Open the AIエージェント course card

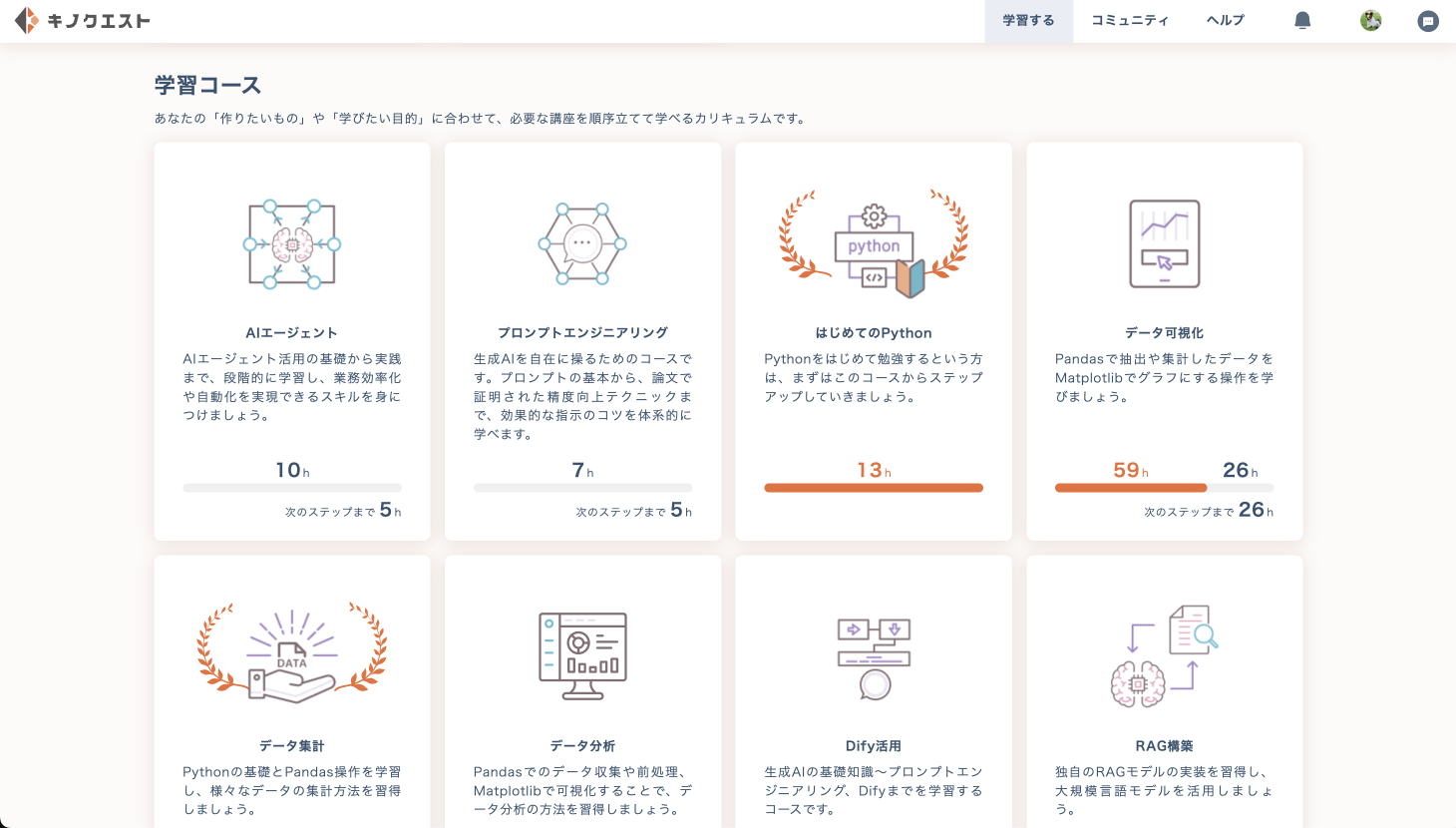point(291,341)
